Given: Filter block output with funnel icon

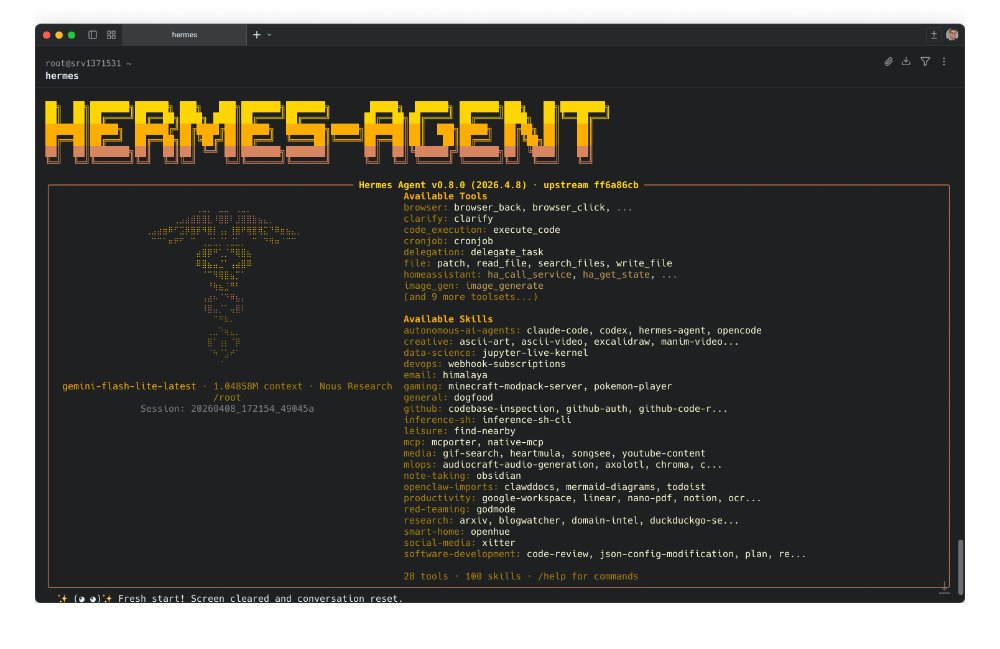Looking at the screenshot, I should [x=925, y=62].
